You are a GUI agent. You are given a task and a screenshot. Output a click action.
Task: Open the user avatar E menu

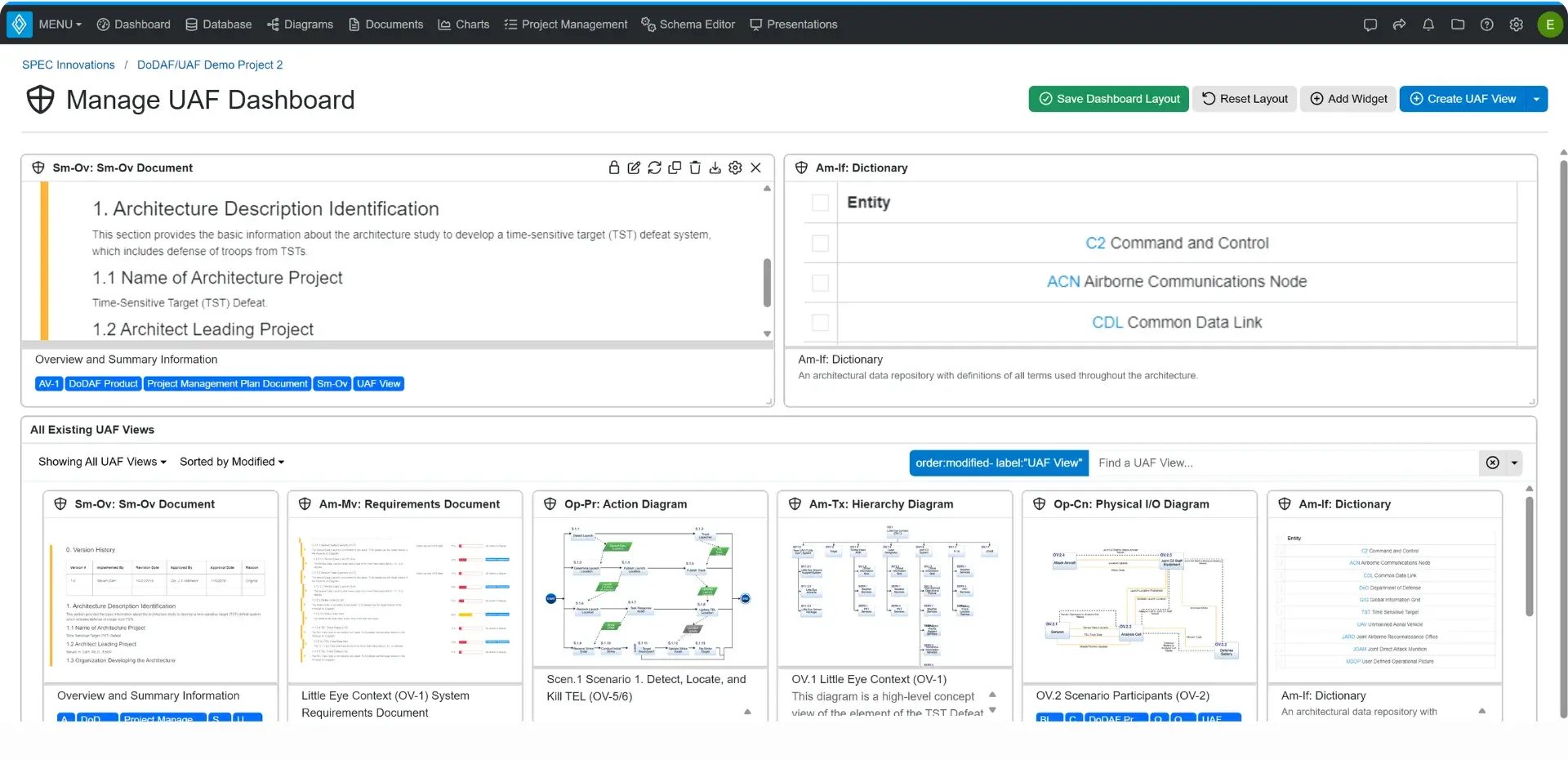click(1549, 25)
